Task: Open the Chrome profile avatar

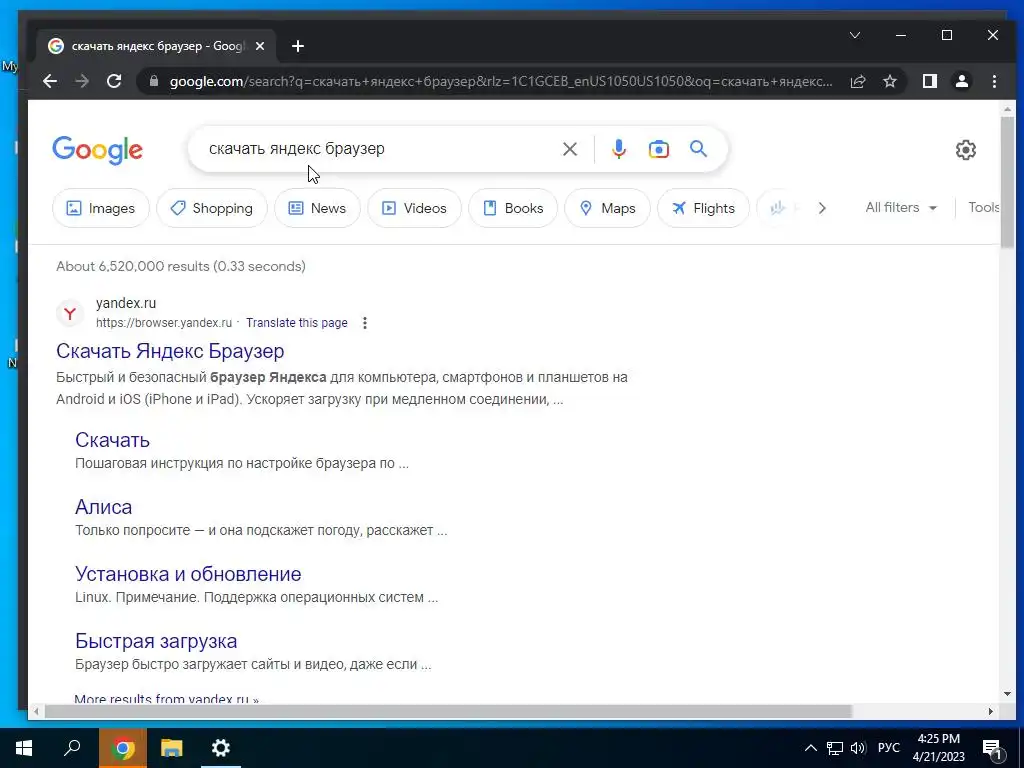Action: pos(961,81)
